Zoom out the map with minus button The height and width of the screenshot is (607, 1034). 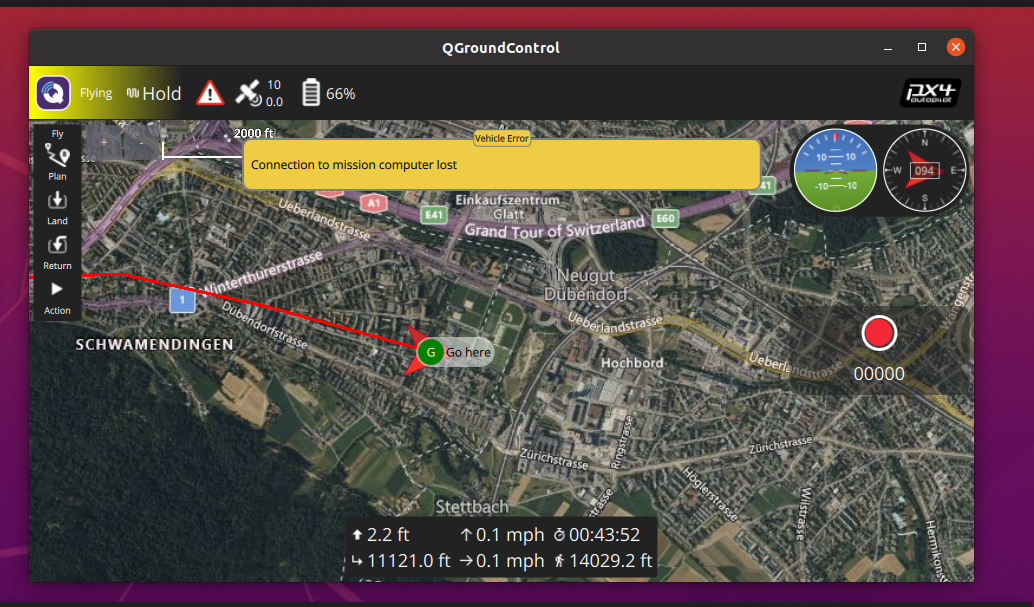click(x=141, y=142)
